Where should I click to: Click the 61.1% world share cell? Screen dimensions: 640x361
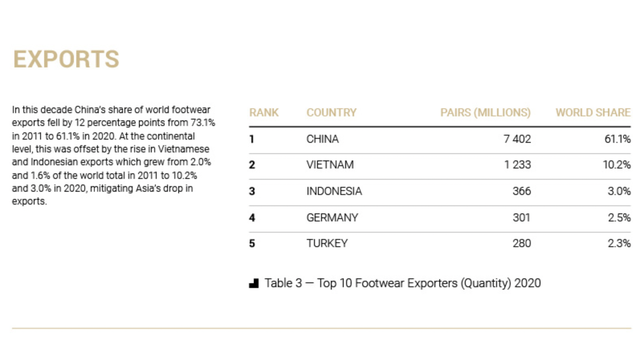pyautogui.click(x=618, y=139)
